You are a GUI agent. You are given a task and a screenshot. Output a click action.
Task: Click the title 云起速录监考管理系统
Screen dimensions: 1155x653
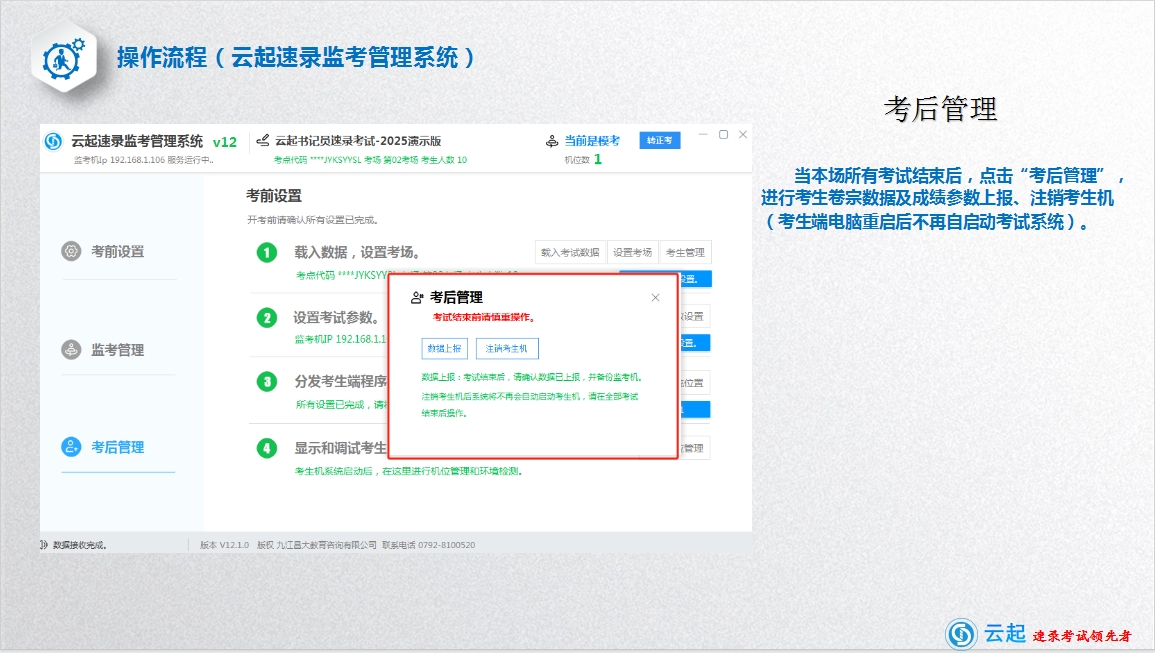click(137, 141)
